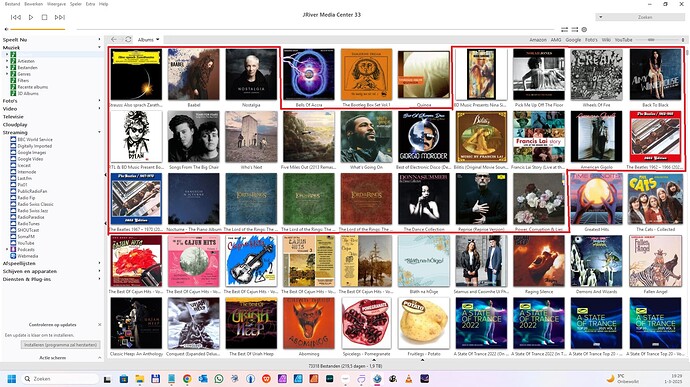This screenshot has width=690, height=387.
Task: Open the Help menu
Action: tap(103, 4)
